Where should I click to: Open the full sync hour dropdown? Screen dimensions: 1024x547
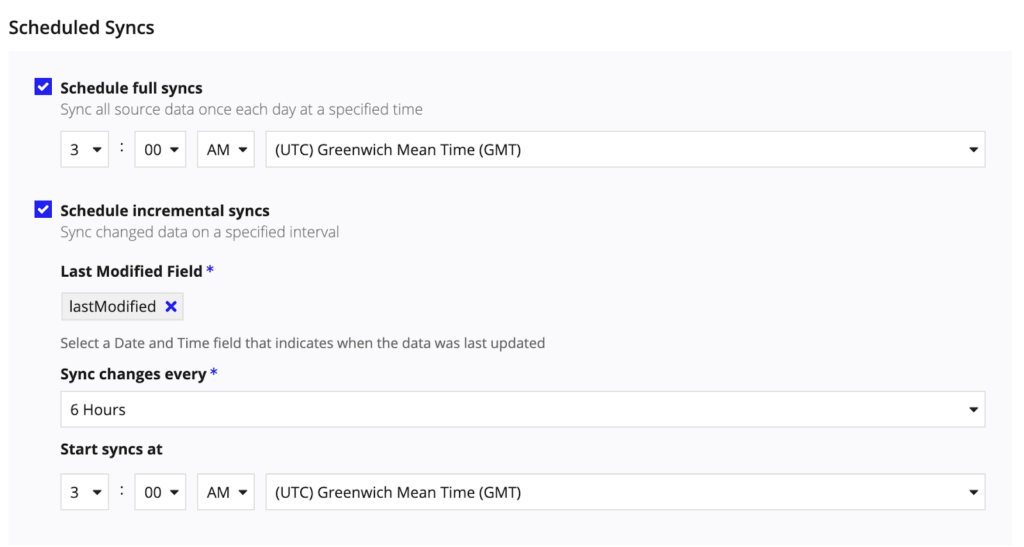point(85,150)
